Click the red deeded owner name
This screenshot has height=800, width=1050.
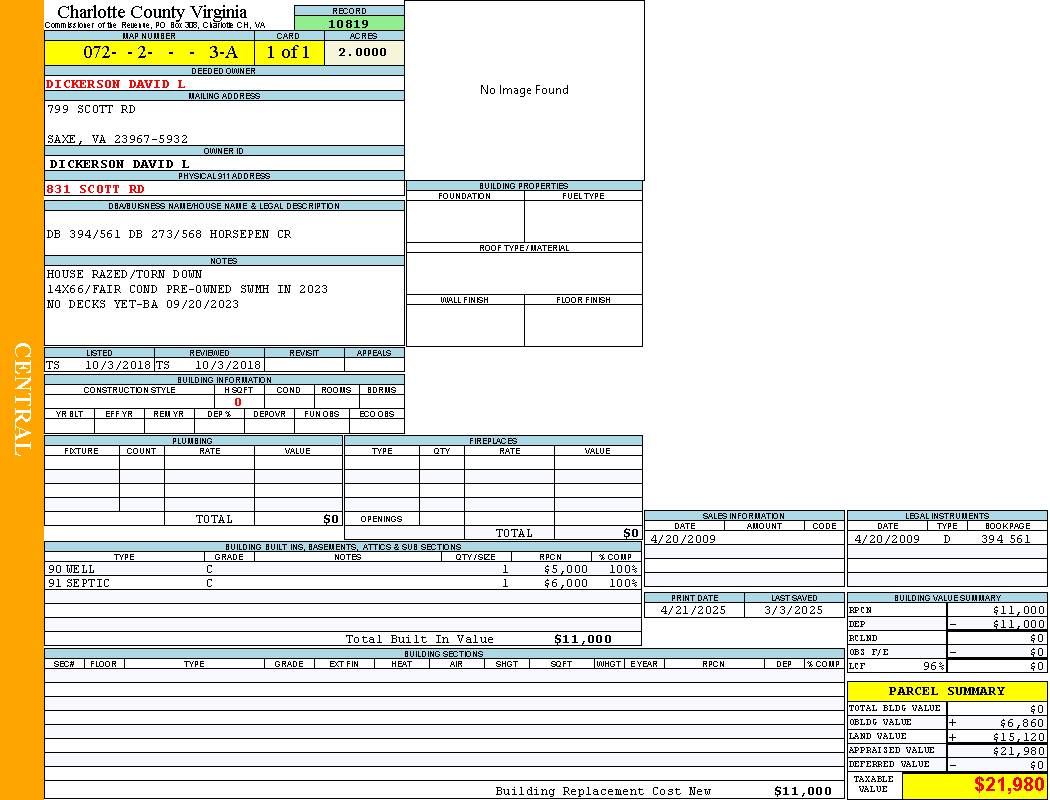point(116,84)
